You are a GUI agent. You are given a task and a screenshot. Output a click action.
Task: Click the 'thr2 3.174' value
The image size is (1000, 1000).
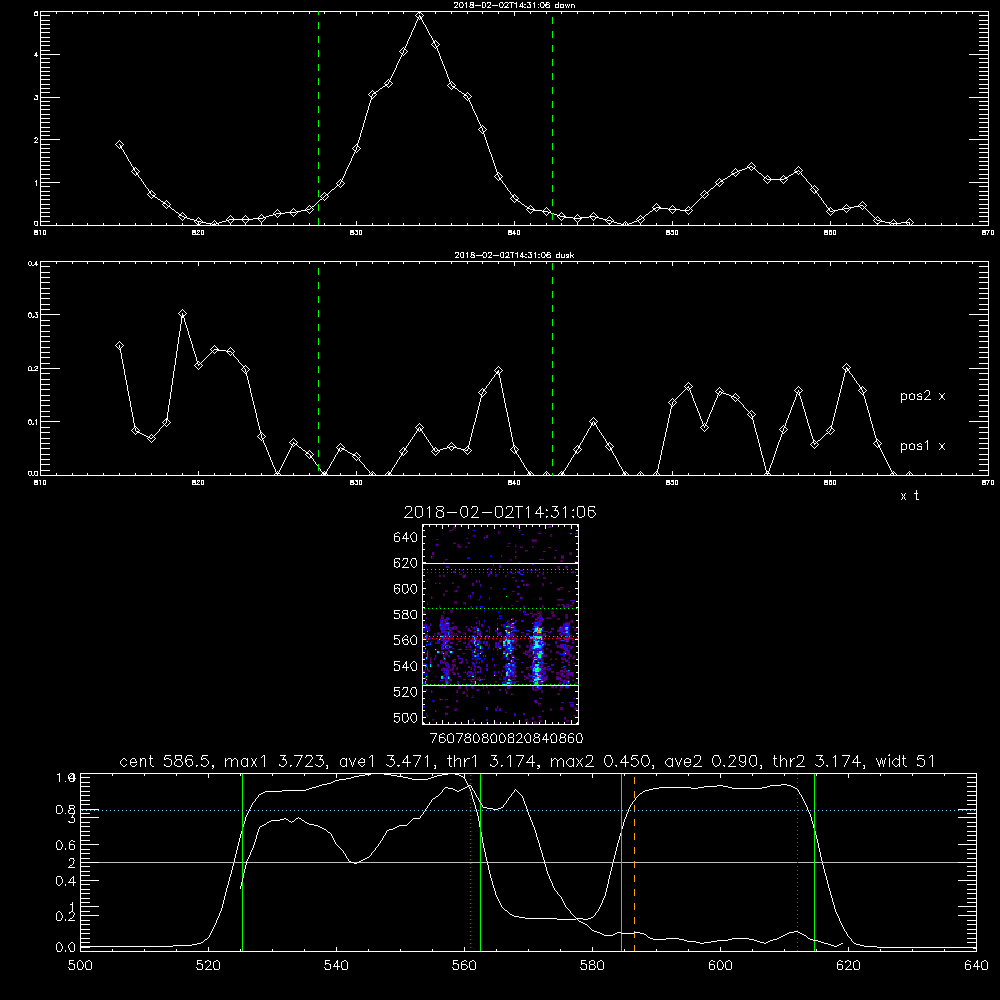[x=818, y=761]
